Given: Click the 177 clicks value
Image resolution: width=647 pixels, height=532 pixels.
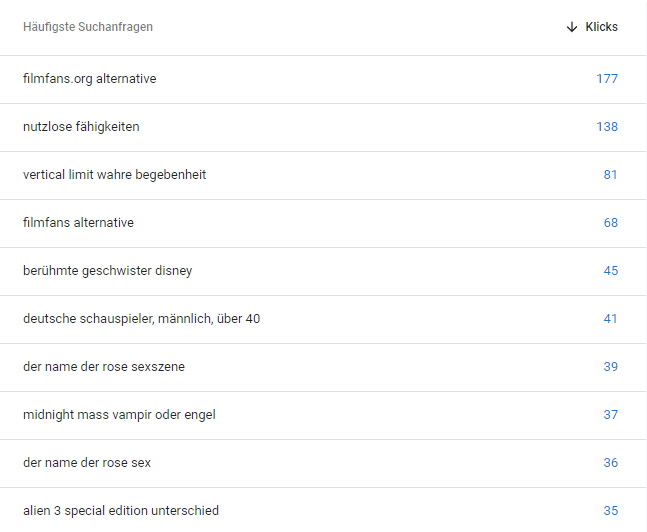Looking at the screenshot, I should [607, 79].
